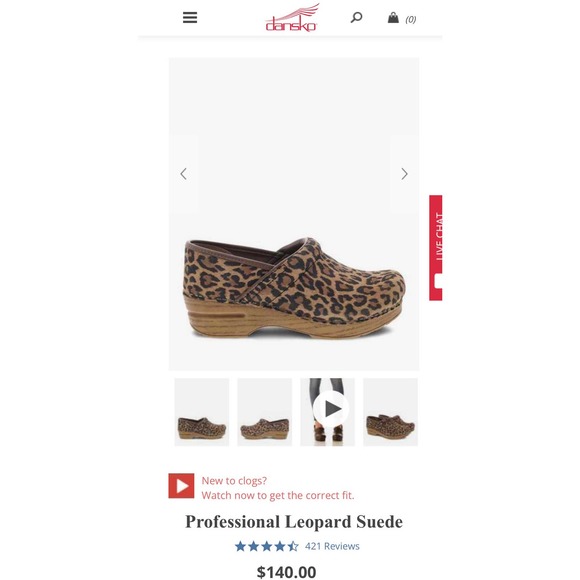Click the $140.00 price
The width and height of the screenshot is (580, 580).
point(287,572)
